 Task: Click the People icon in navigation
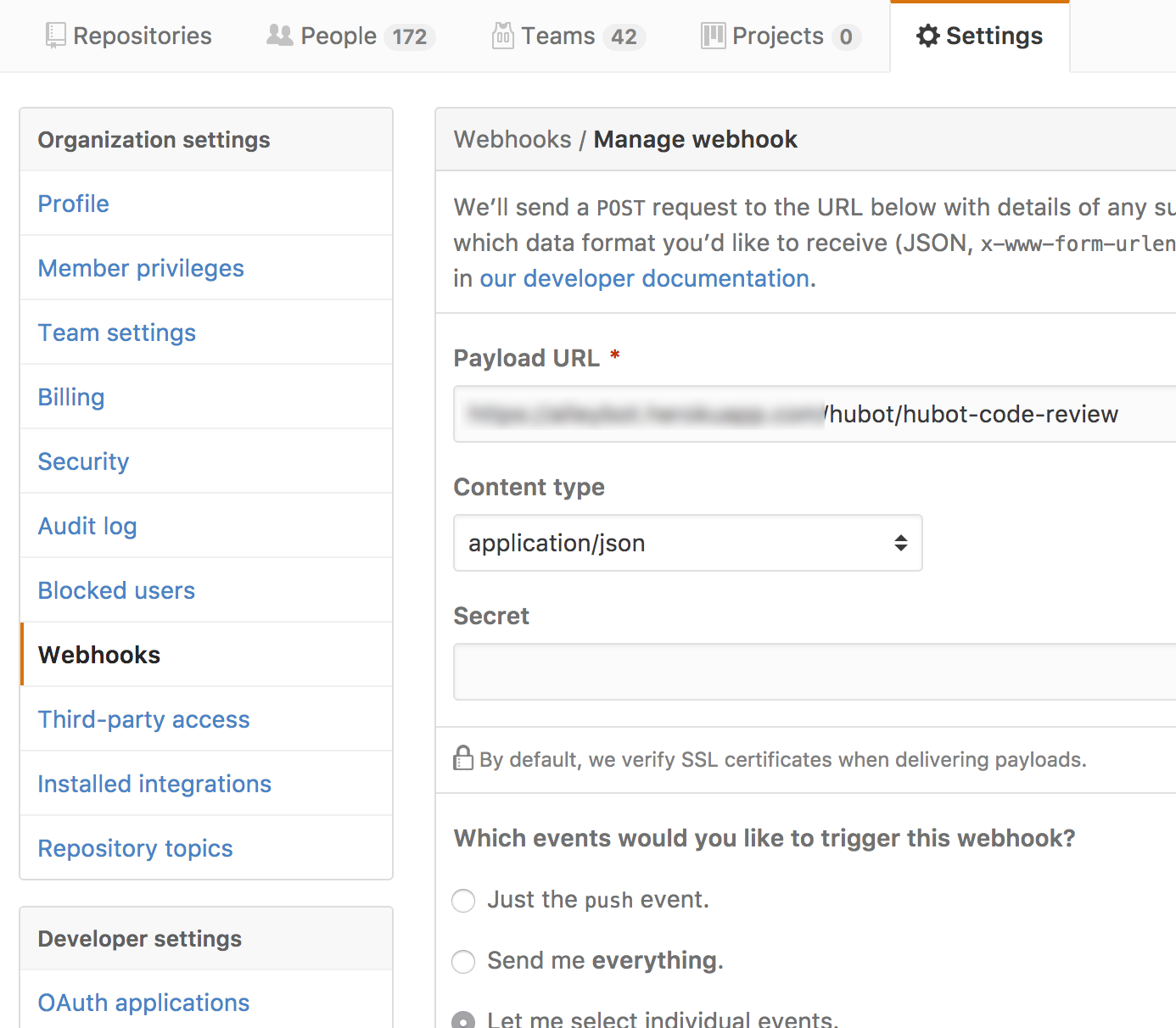(x=279, y=36)
